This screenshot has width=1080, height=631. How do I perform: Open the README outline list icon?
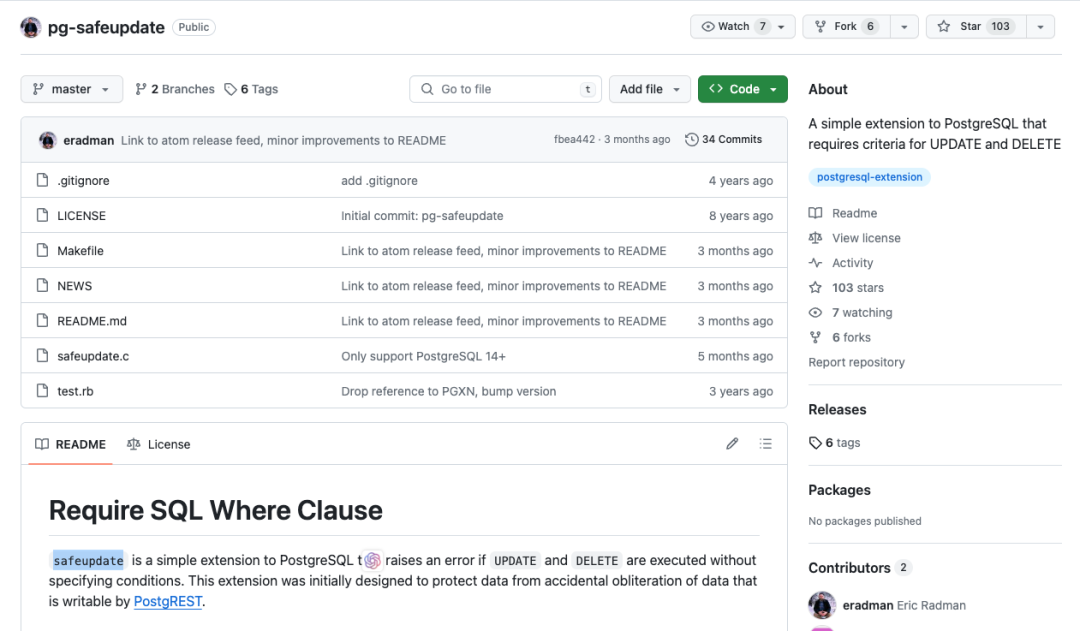click(766, 444)
